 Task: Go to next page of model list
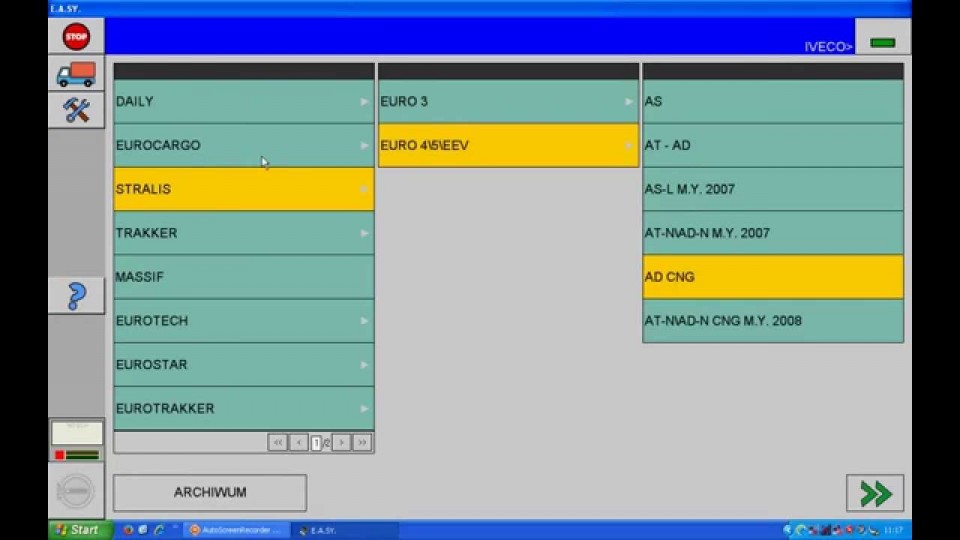[342, 442]
